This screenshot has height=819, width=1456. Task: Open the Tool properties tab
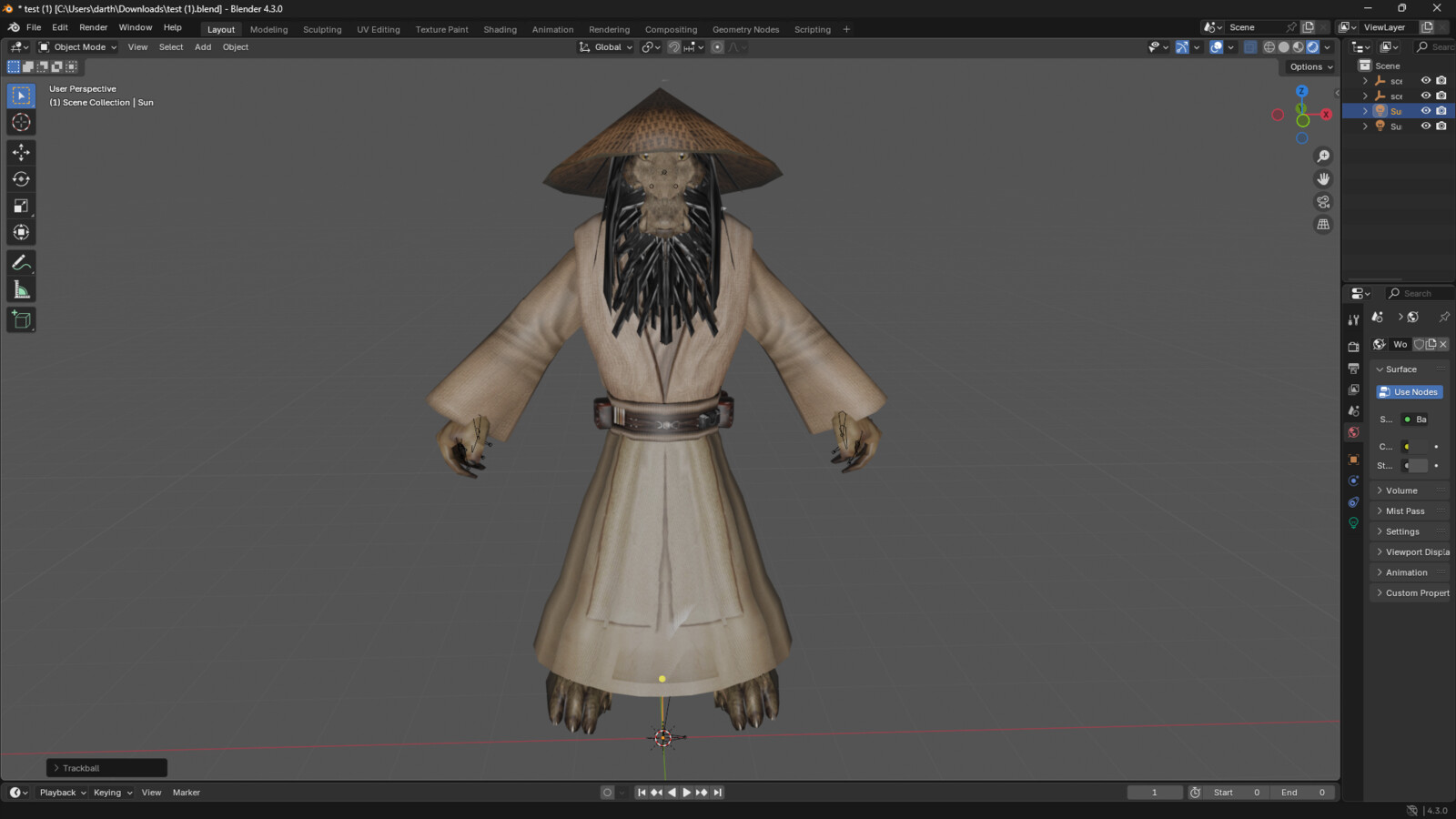coord(1353,319)
